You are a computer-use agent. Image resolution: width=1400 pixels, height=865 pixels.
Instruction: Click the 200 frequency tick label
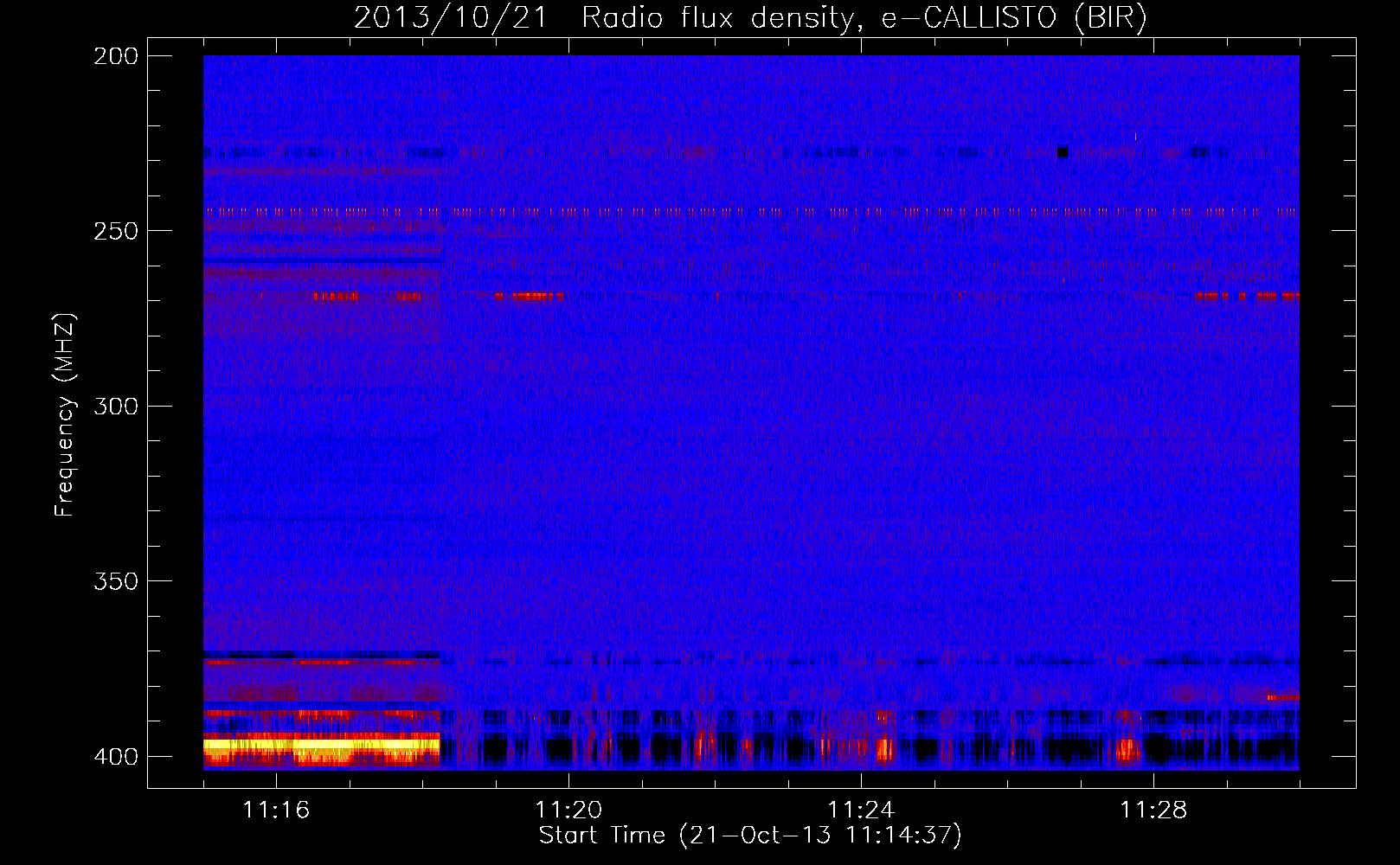coord(116,55)
